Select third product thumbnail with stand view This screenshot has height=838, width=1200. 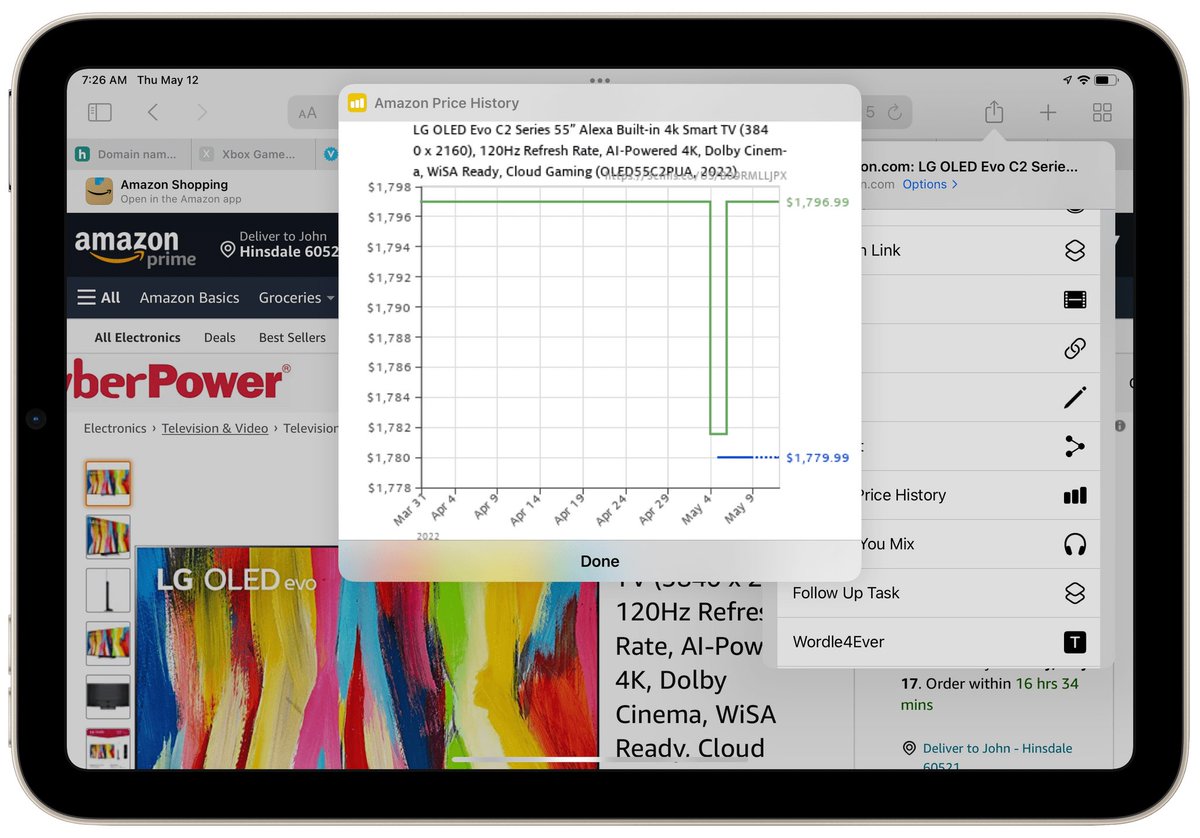point(108,590)
